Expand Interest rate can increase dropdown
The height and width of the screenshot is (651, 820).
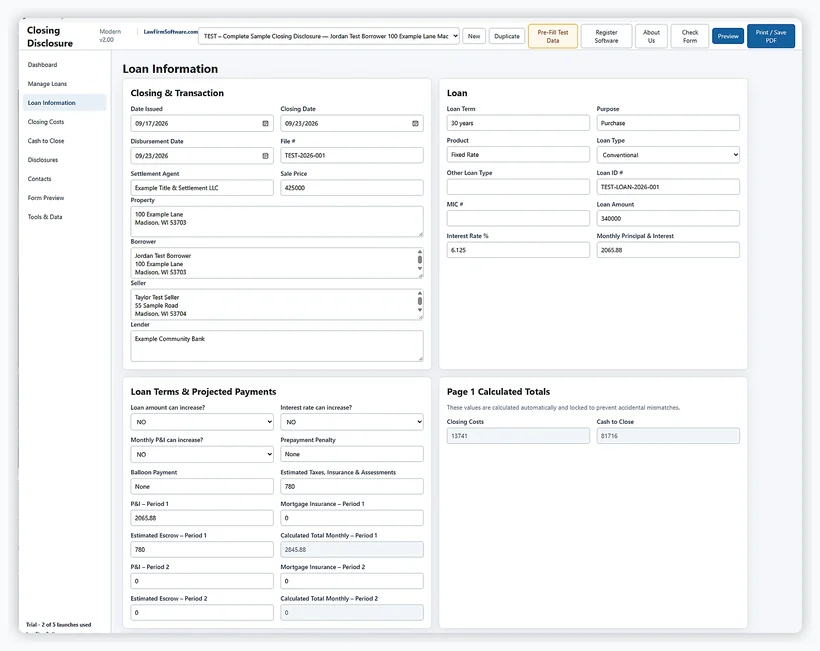[352, 422]
